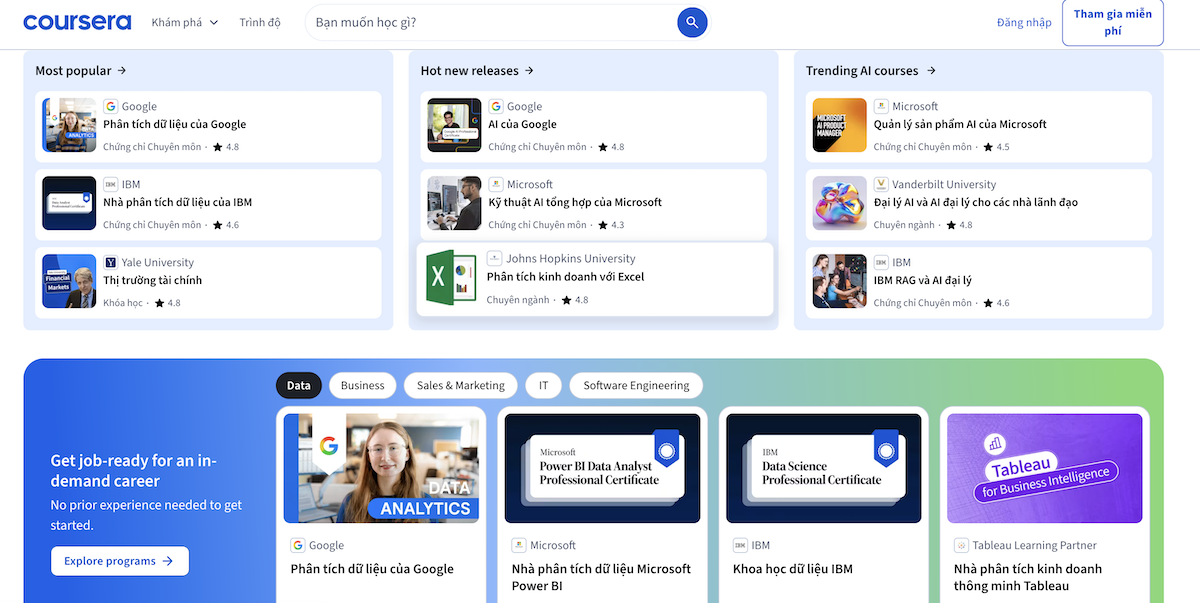Focus the Bạn muốn học gì search field

pyautogui.click(x=490, y=22)
